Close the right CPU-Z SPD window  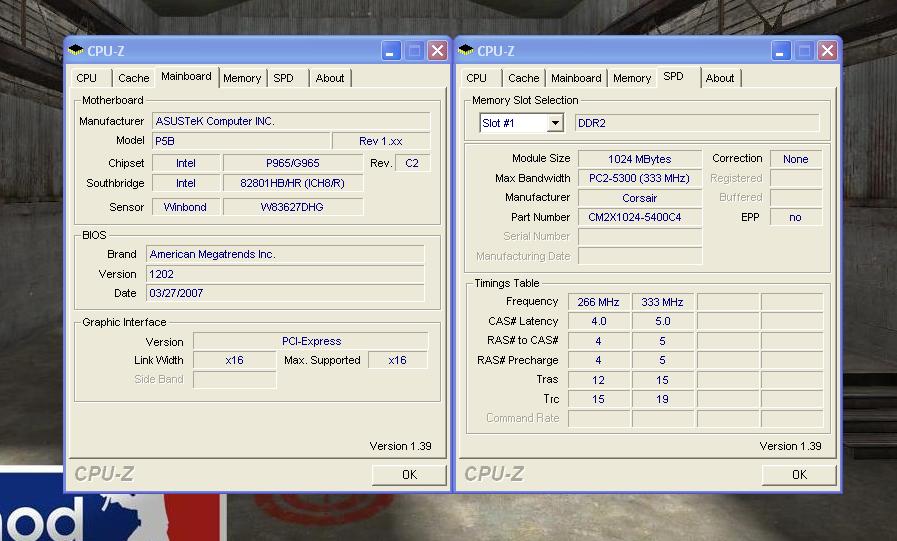tap(827, 51)
